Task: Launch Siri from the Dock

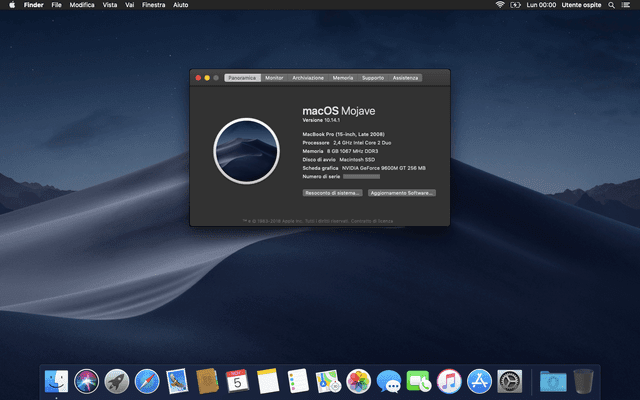Action: tap(87, 381)
